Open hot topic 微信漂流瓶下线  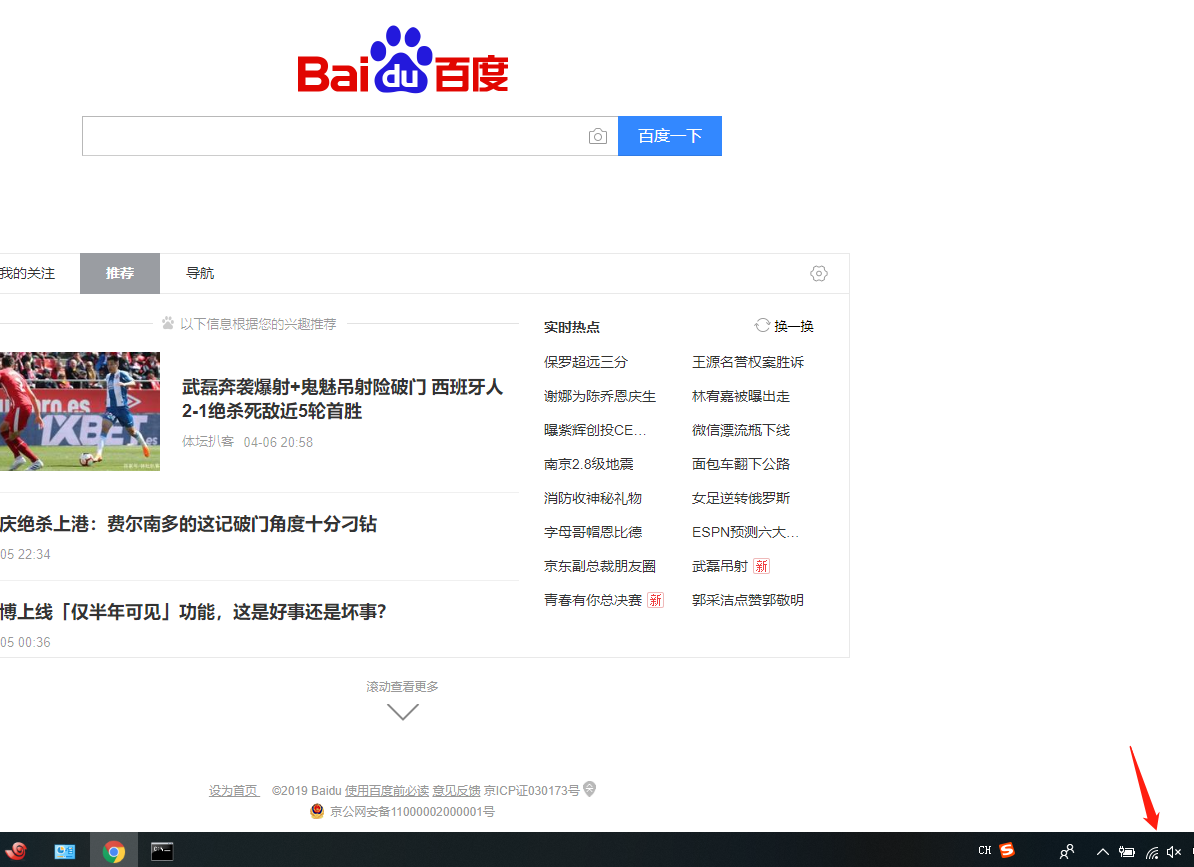(x=741, y=430)
